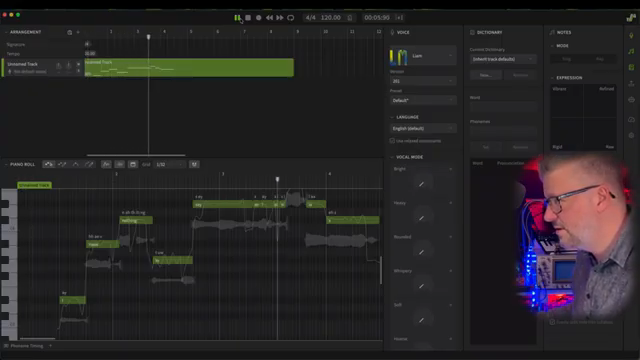Expand the Phoneme Timing panel at bottom
Image resolution: width=640 pixels, height=360 pixels.
27,346
